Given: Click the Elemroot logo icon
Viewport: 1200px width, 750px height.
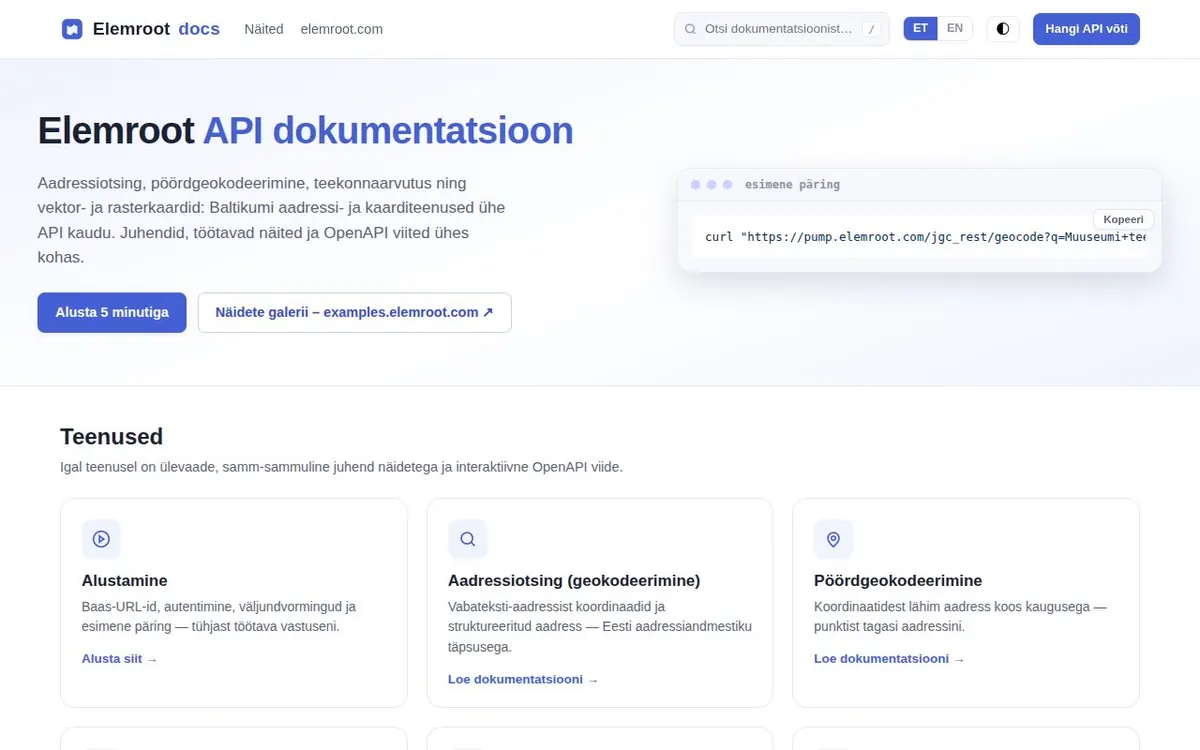Looking at the screenshot, I should coord(72,29).
